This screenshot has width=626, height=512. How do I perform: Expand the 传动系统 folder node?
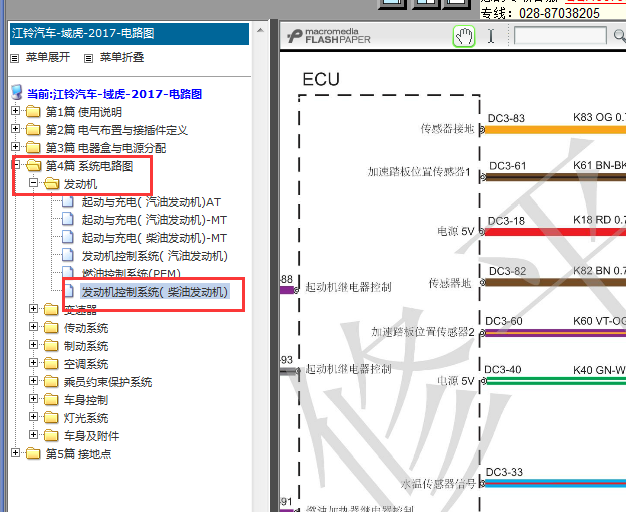(x=34, y=326)
